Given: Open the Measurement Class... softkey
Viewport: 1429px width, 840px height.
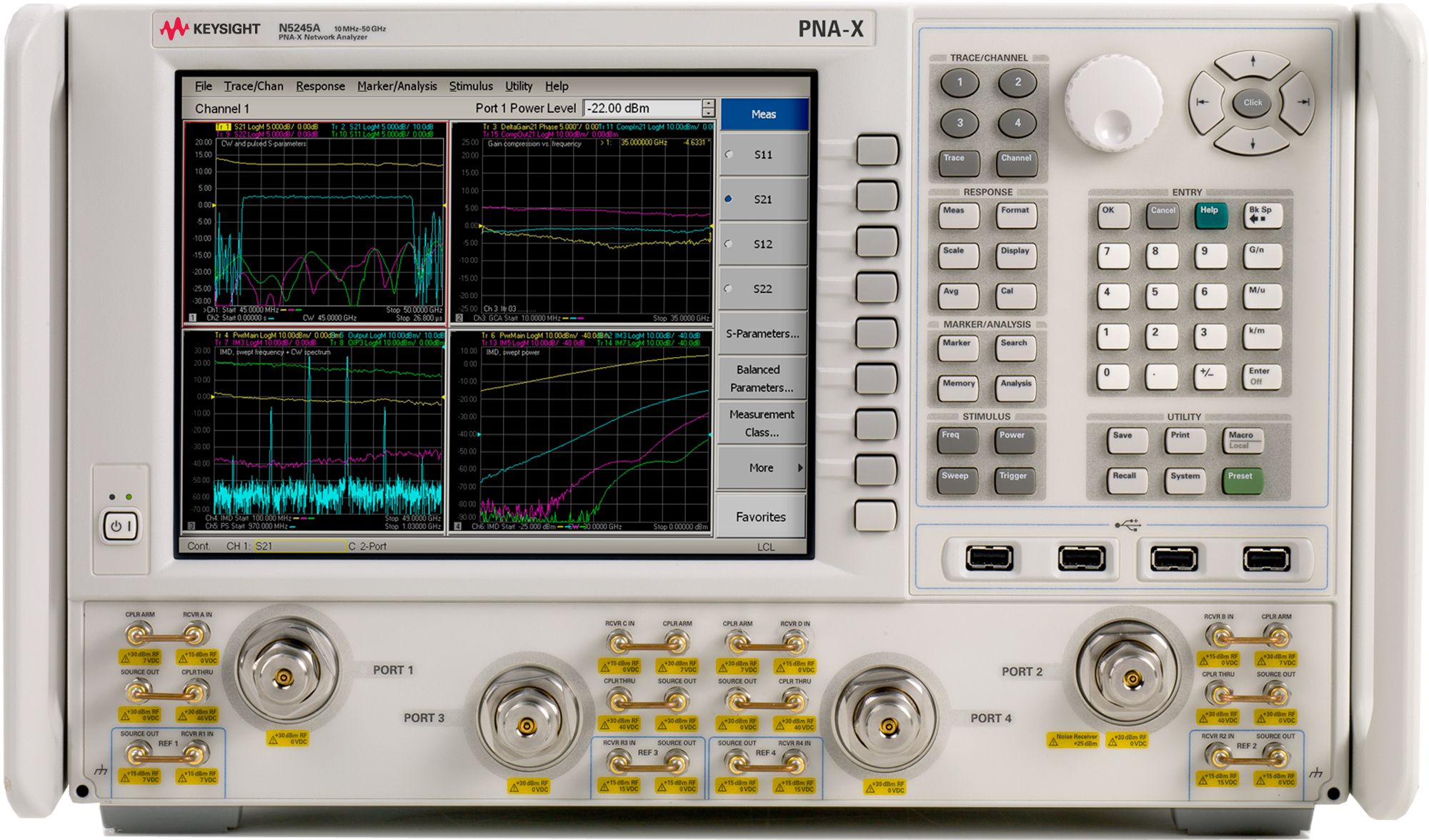Looking at the screenshot, I should (x=763, y=424).
